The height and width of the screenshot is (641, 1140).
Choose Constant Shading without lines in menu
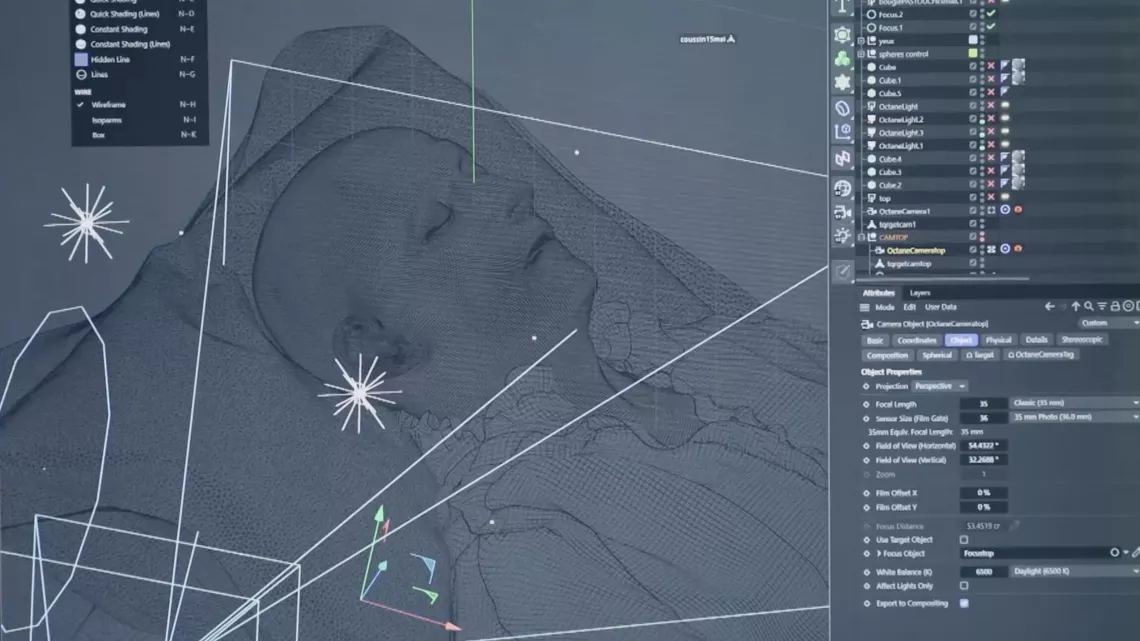(x=119, y=29)
